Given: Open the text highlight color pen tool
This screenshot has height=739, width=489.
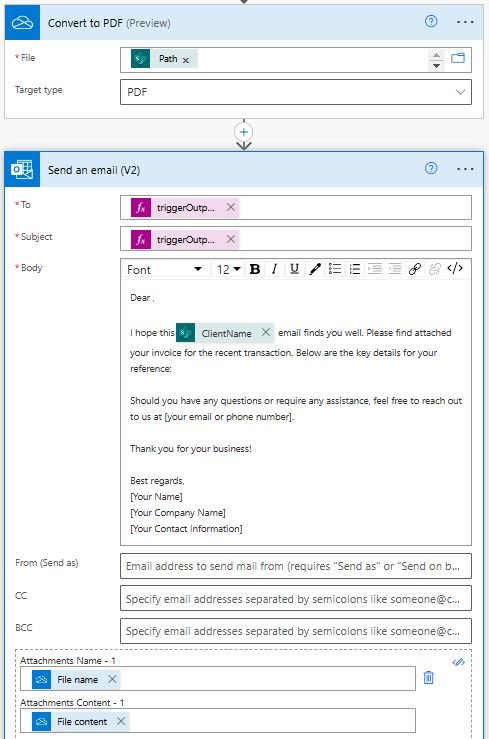Looking at the screenshot, I should click(x=315, y=269).
